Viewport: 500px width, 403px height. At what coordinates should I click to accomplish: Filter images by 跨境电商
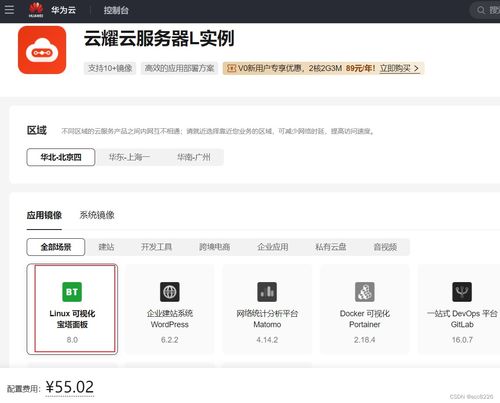click(x=214, y=247)
